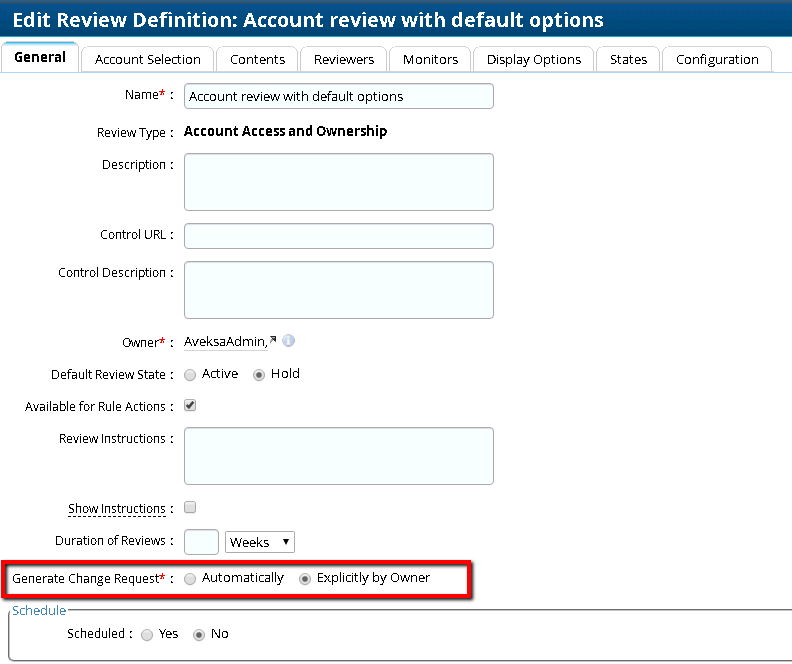
Task: Click the AveksaAdmin owner link
Action: 224,342
